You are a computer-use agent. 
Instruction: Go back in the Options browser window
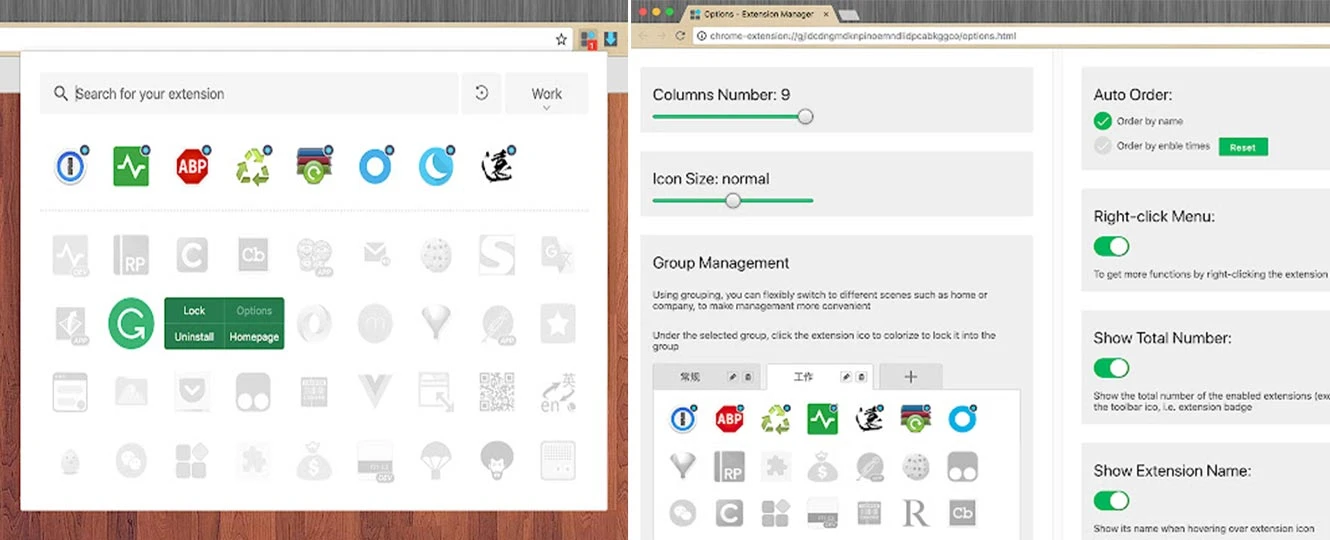(x=643, y=36)
